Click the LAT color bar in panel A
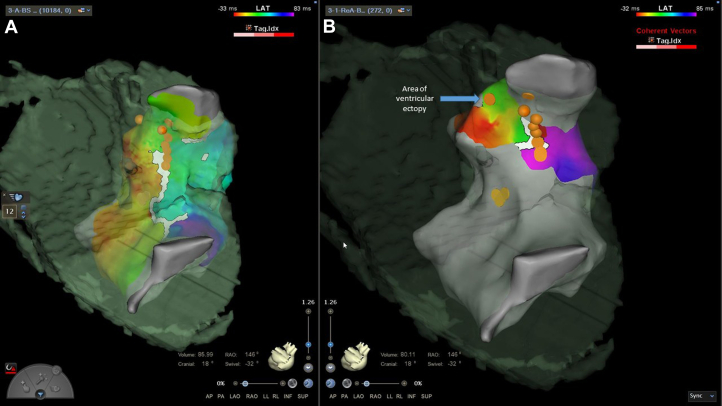This screenshot has height=406, width=722. (264, 15)
